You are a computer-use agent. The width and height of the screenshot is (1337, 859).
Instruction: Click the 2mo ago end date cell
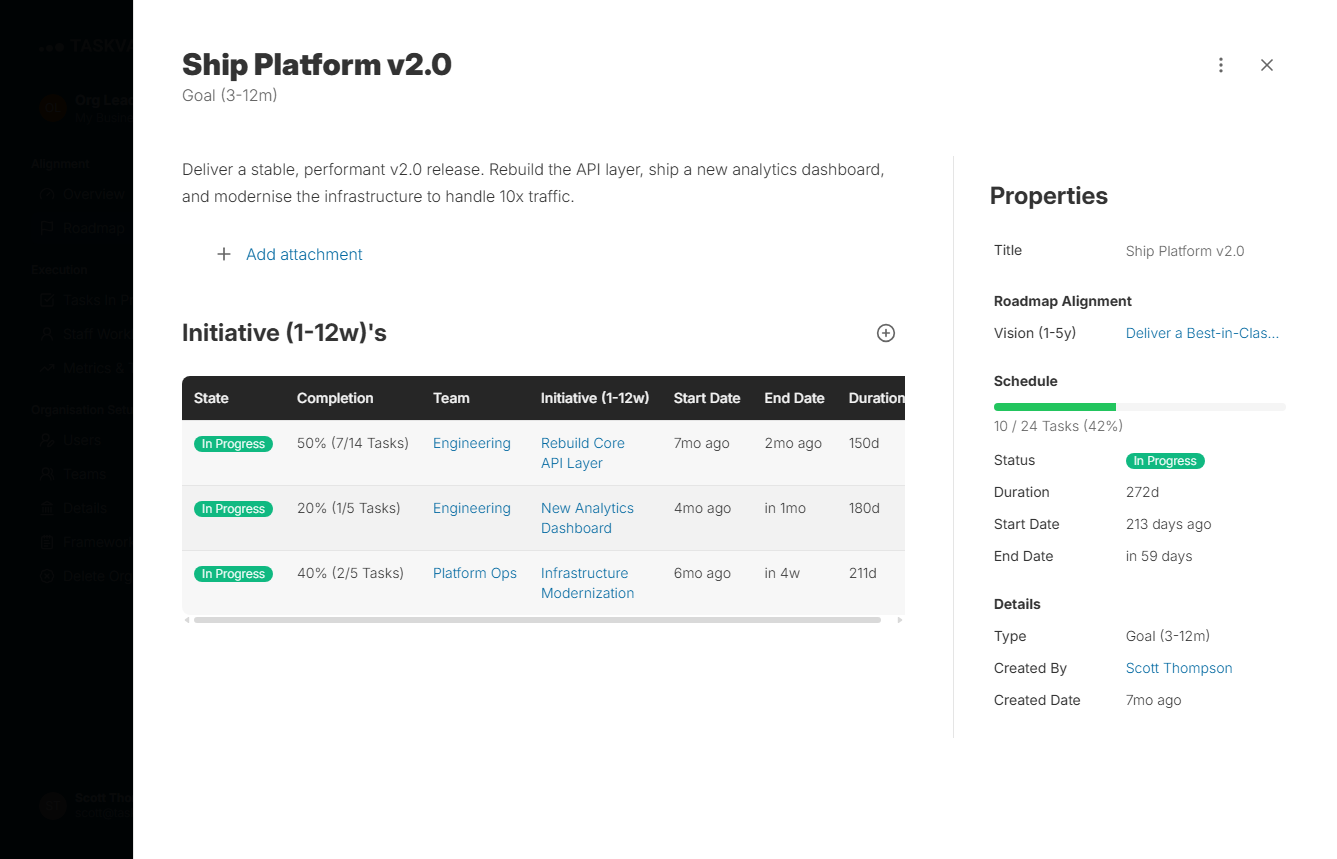pos(793,443)
